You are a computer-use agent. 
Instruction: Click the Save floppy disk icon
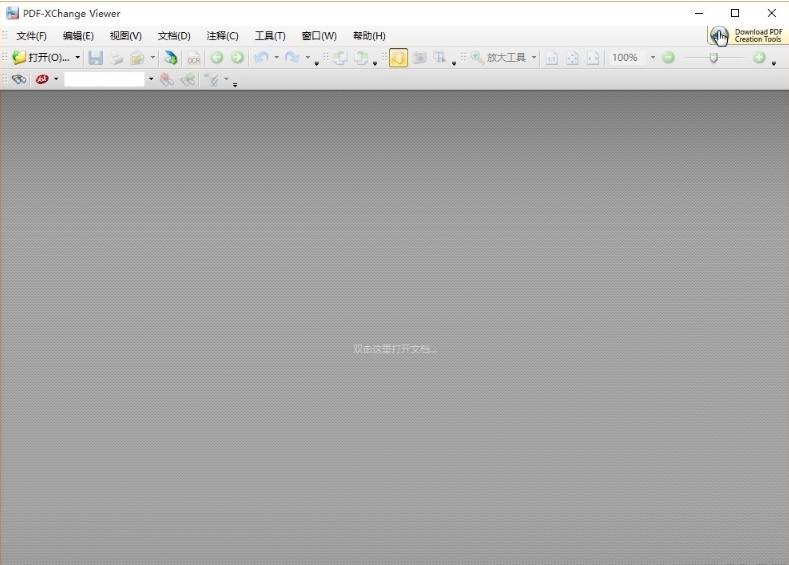(x=95, y=58)
